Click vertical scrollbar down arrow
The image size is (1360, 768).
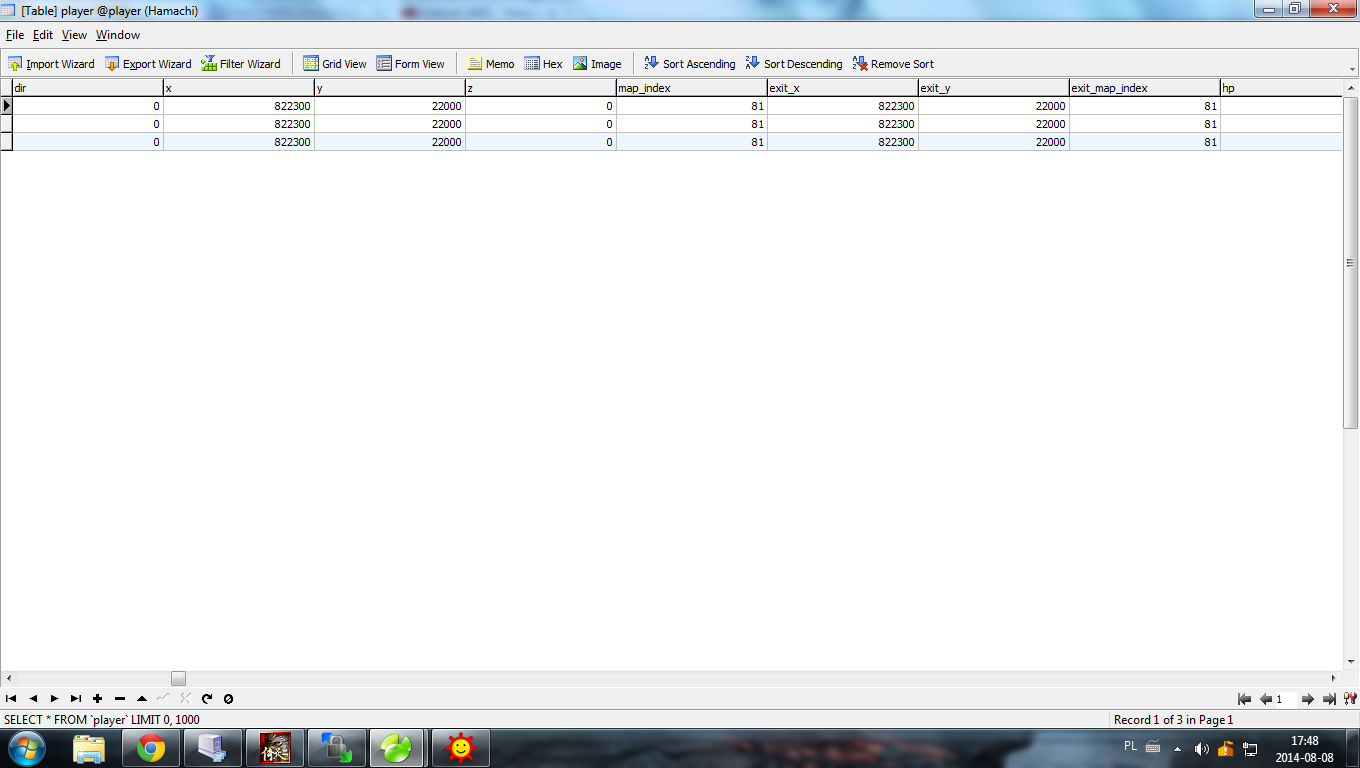point(1350,662)
